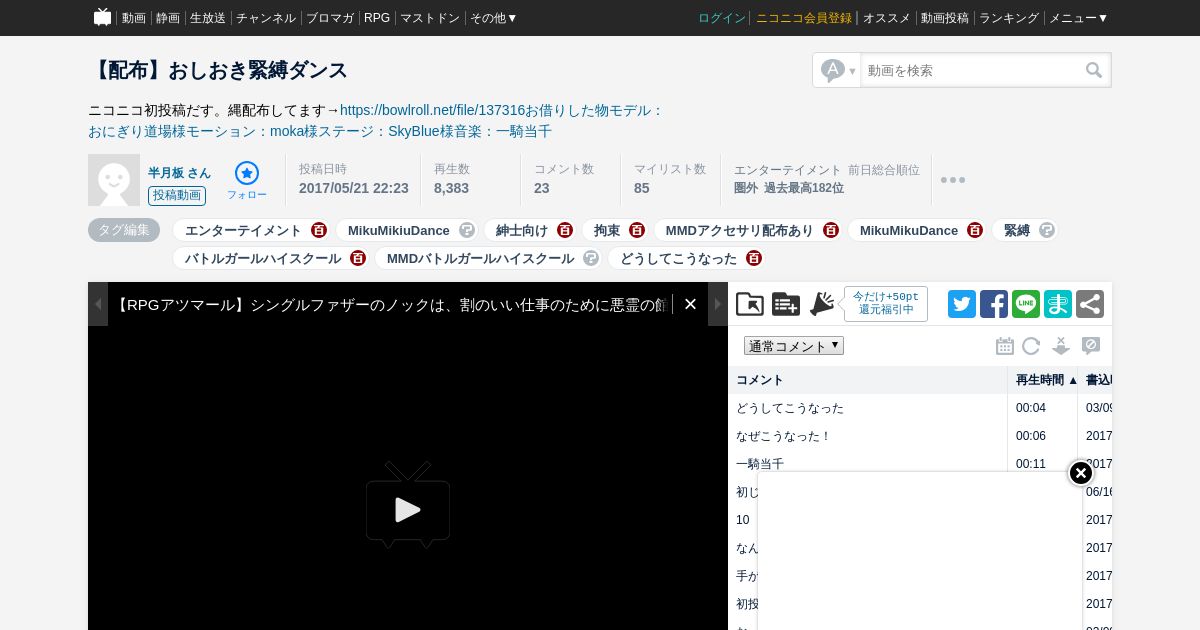Open the three-dots more options
1200x630 pixels.
click(x=953, y=180)
